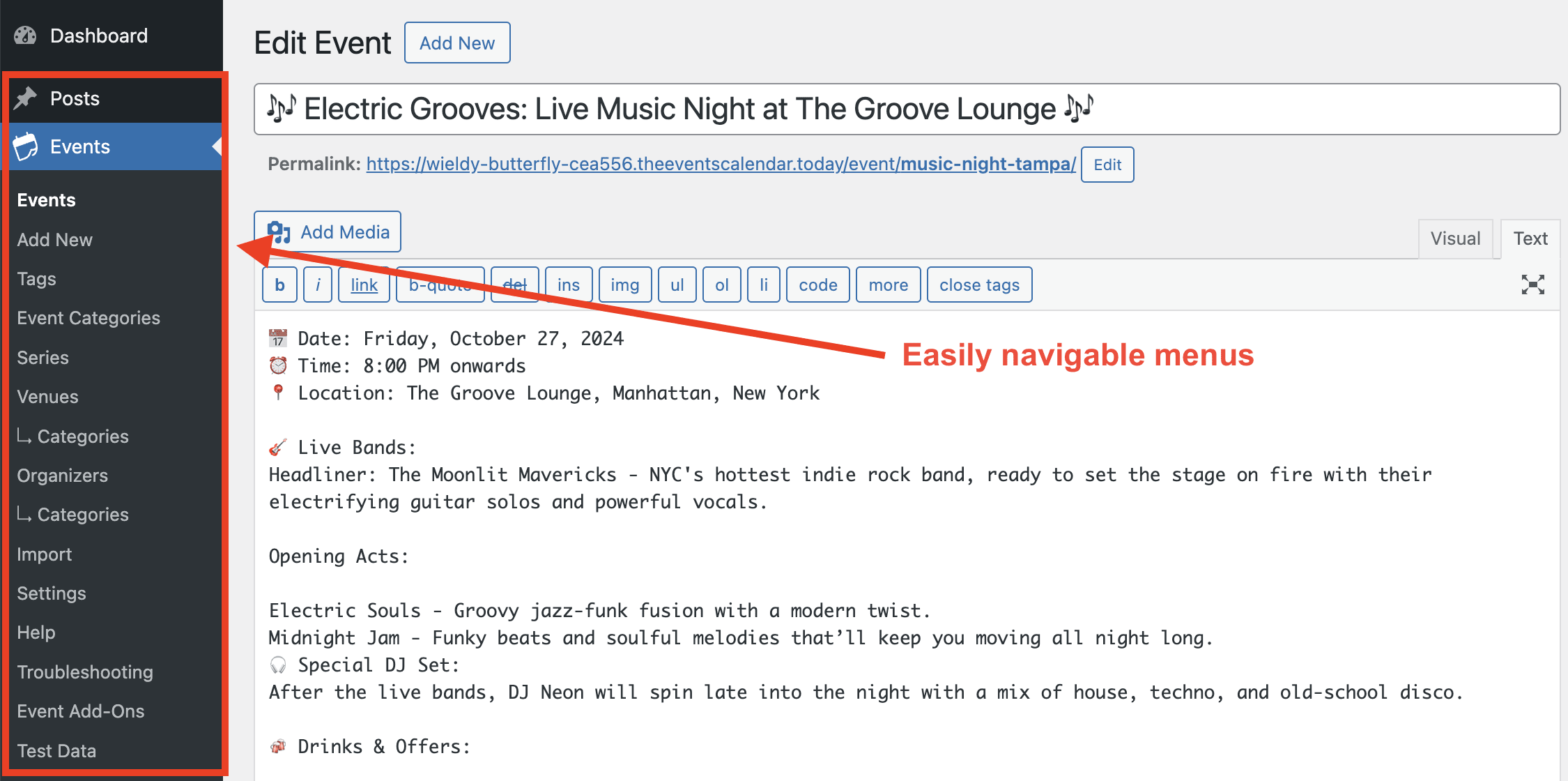
Task: Click the 'Midnight Jam - Funky beats' line
Action: [x=741, y=638]
